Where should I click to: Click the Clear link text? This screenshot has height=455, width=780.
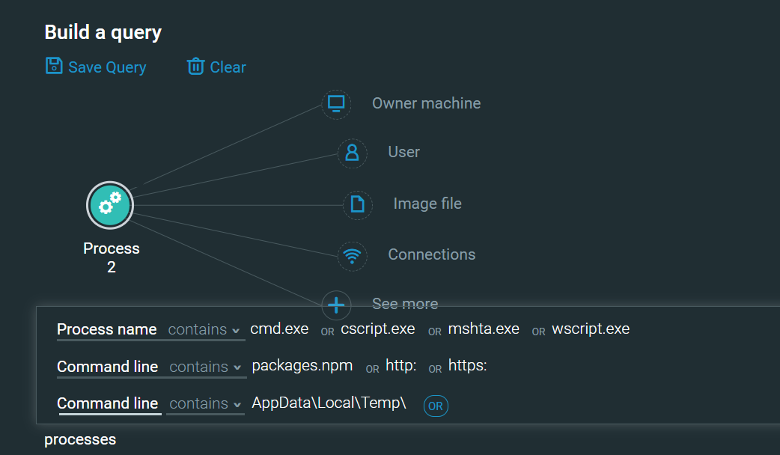pos(228,67)
